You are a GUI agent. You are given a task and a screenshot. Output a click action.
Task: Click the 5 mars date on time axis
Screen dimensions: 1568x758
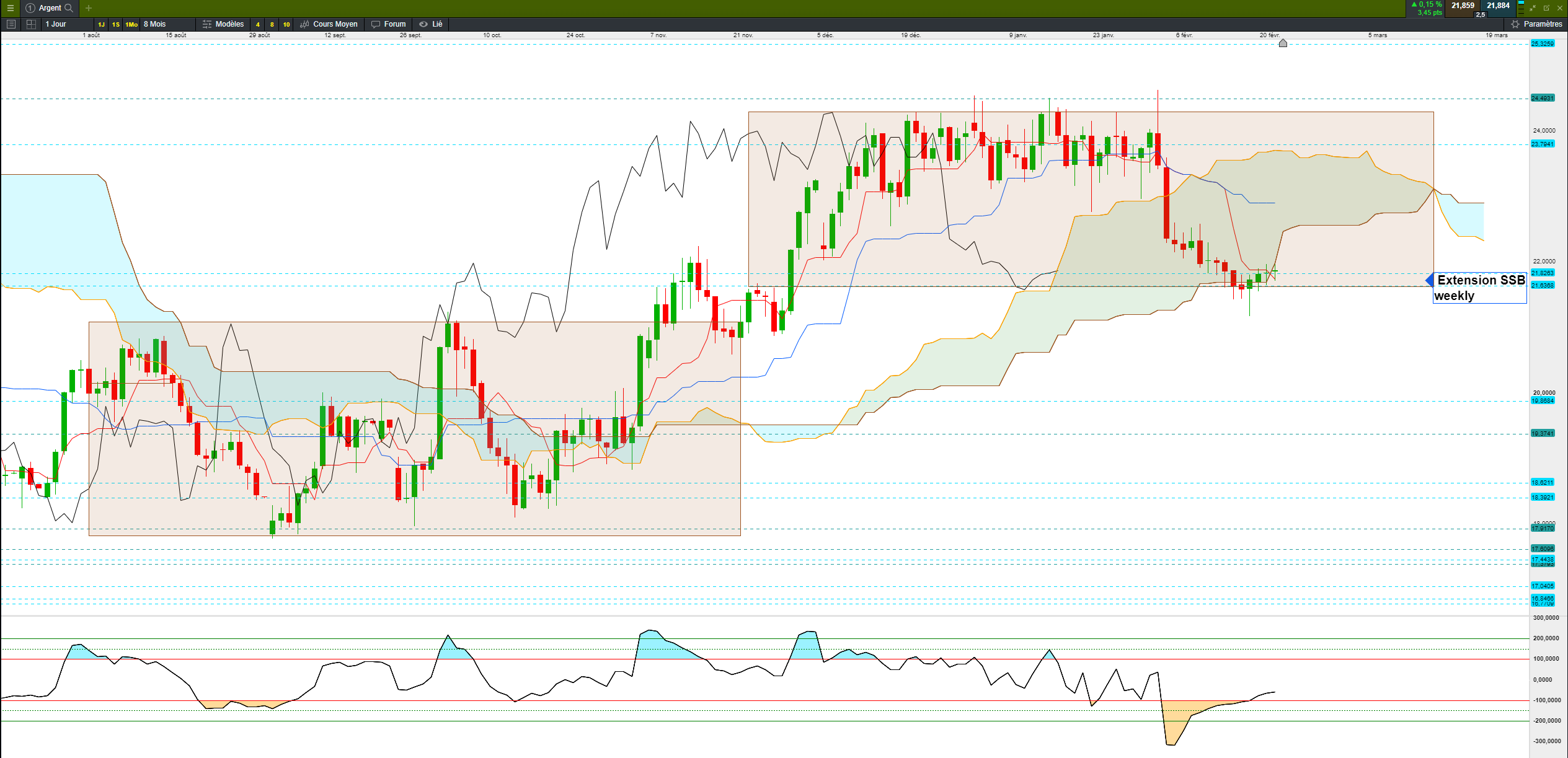point(1378,35)
